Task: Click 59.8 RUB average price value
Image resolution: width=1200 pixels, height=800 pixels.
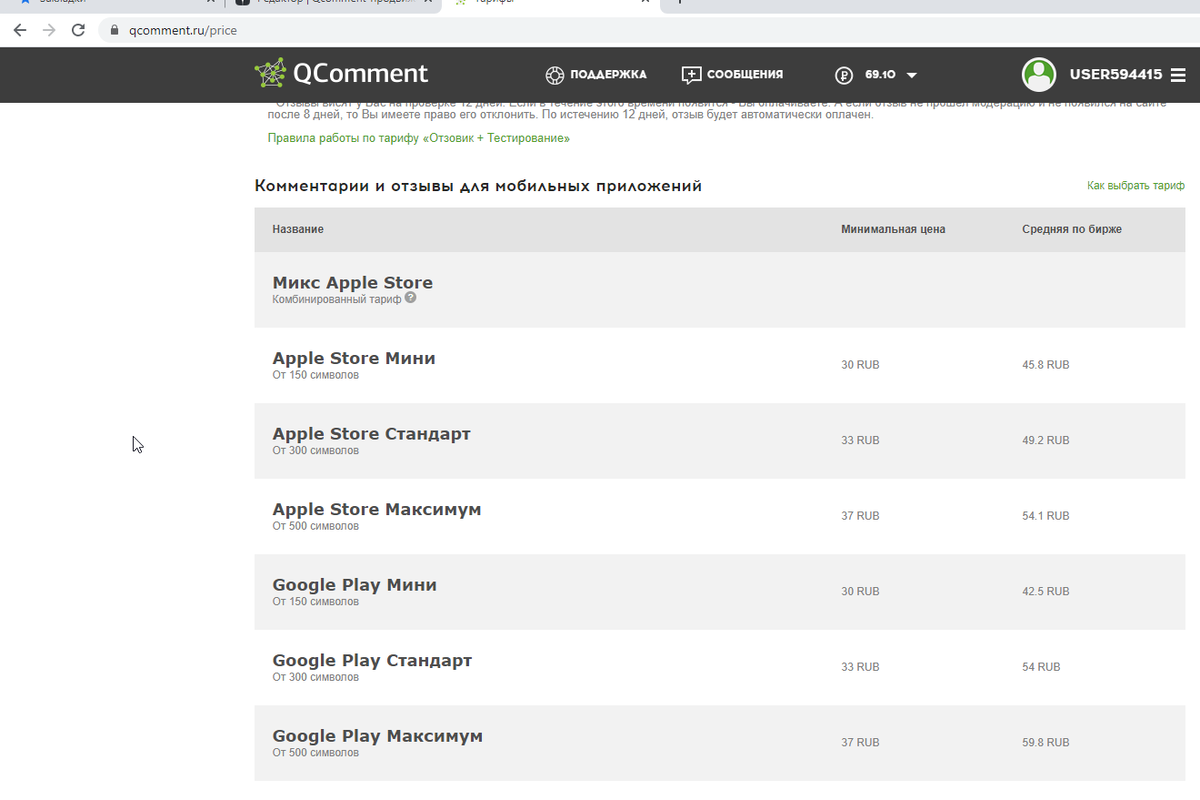Action: pos(1046,742)
